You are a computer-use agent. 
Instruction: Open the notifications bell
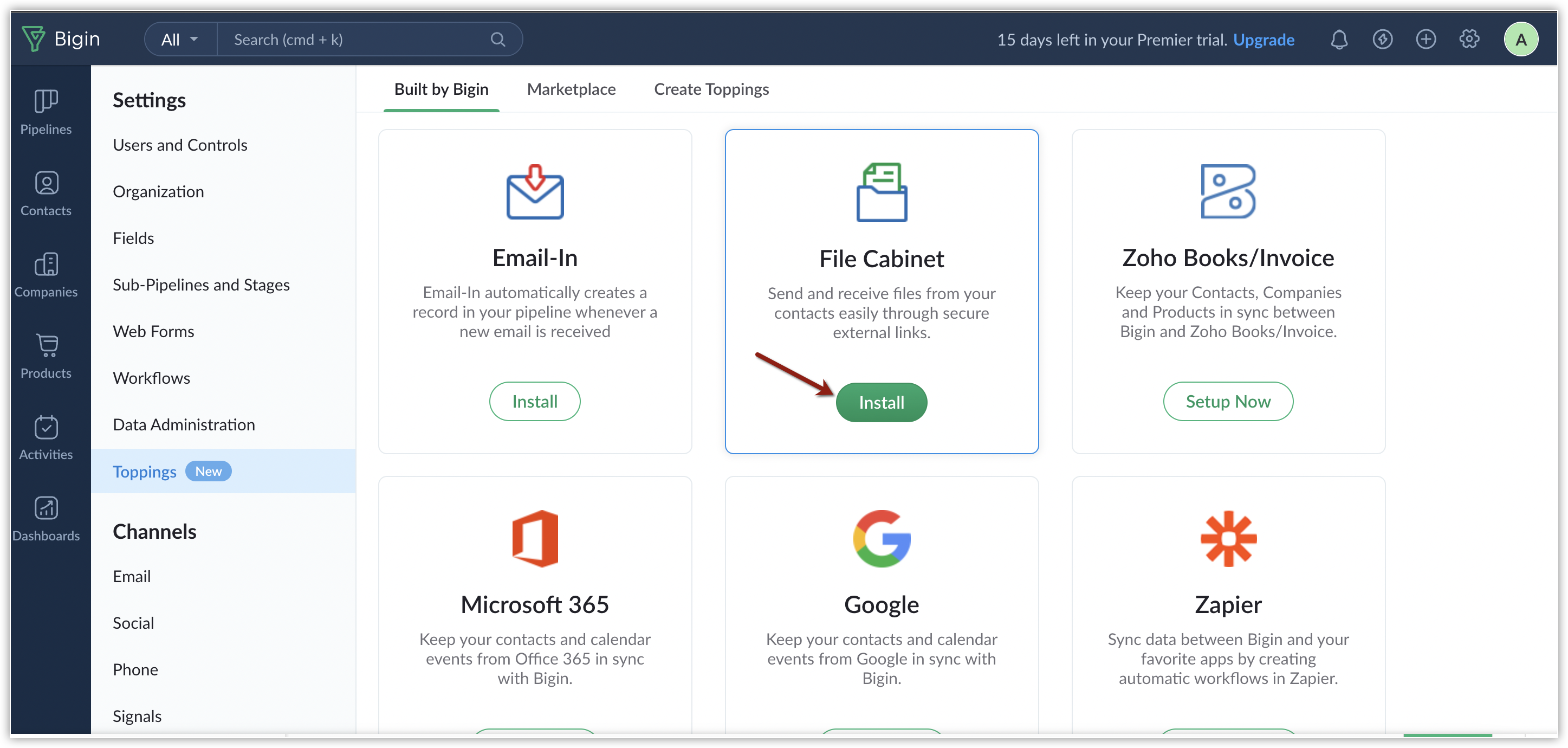[1338, 40]
